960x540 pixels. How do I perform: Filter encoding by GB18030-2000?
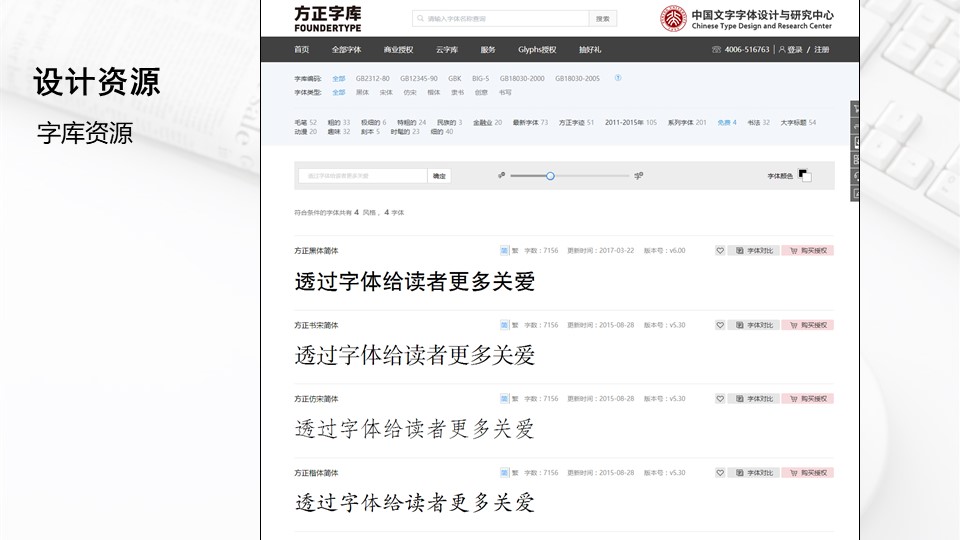click(x=522, y=78)
